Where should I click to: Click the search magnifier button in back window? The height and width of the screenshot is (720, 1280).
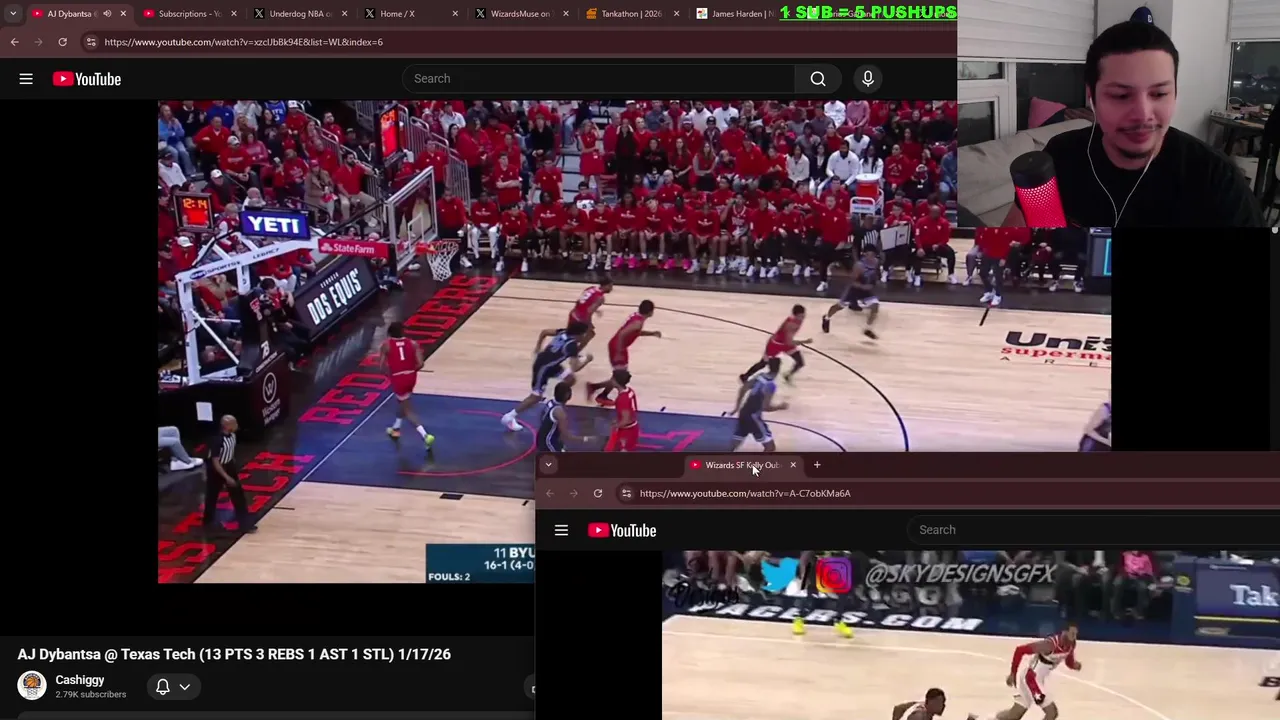pyautogui.click(x=818, y=79)
